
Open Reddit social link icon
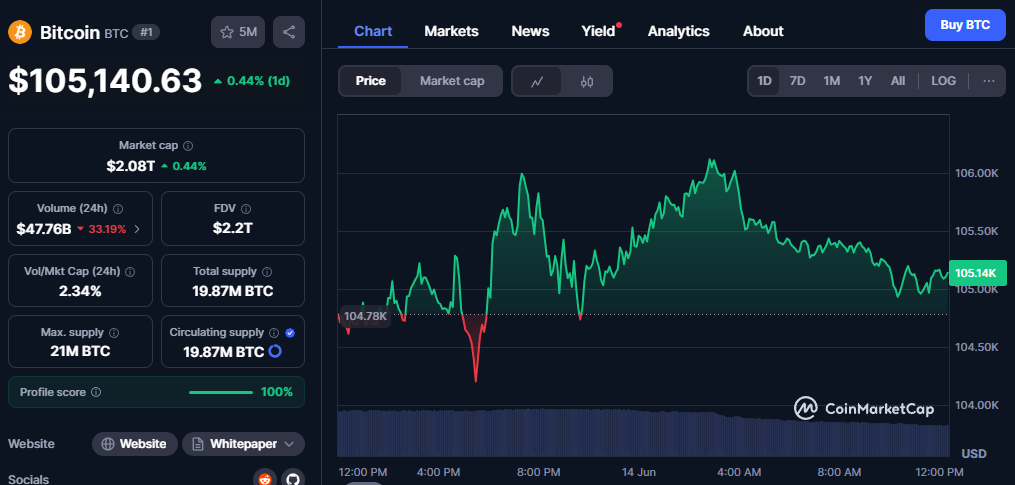(x=264, y=479)
